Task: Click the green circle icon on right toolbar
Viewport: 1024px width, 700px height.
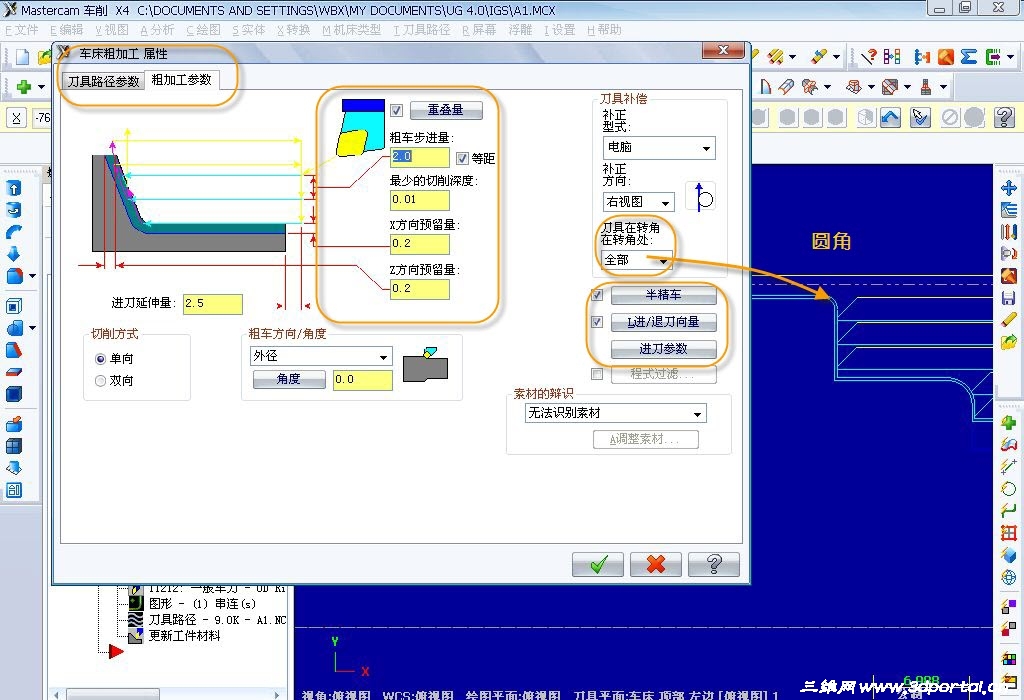Action: [x=1008, y=489]
